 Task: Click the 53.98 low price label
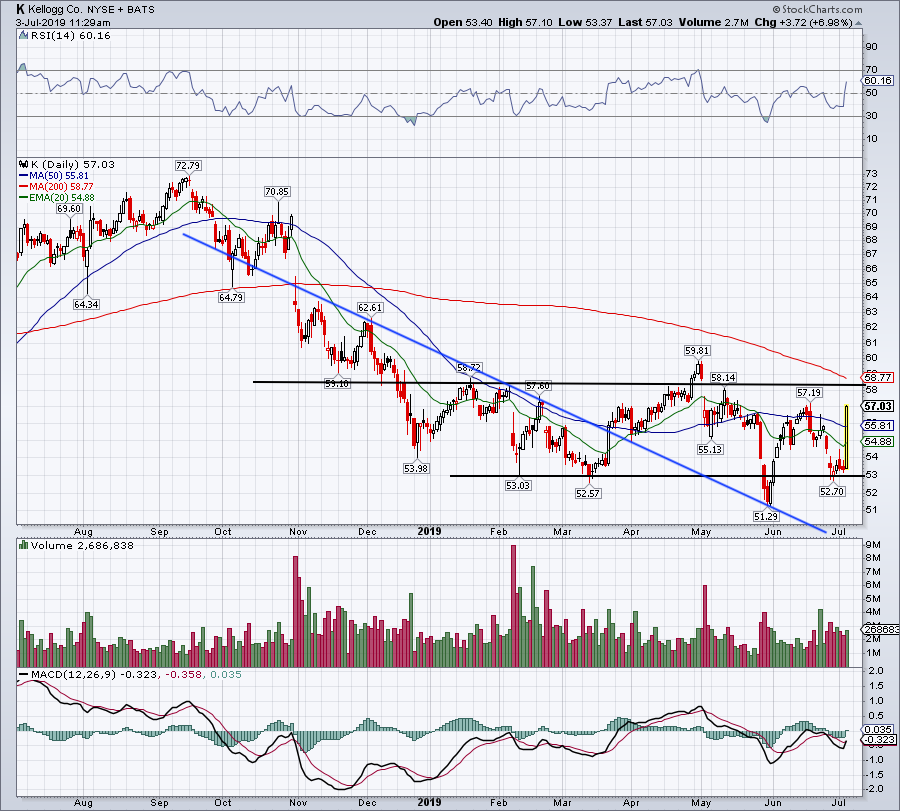tap(416, 468)
